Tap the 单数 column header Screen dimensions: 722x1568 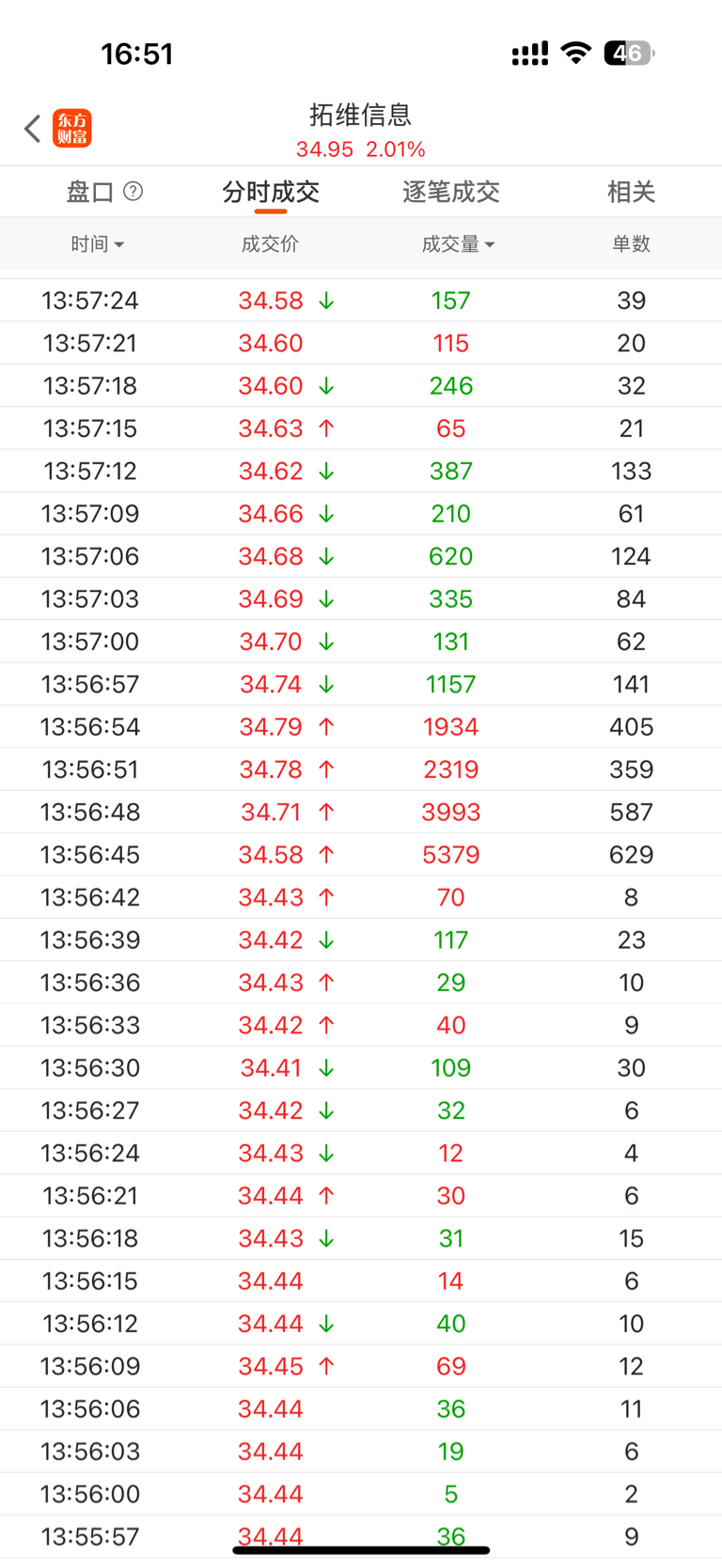[631, 244]
